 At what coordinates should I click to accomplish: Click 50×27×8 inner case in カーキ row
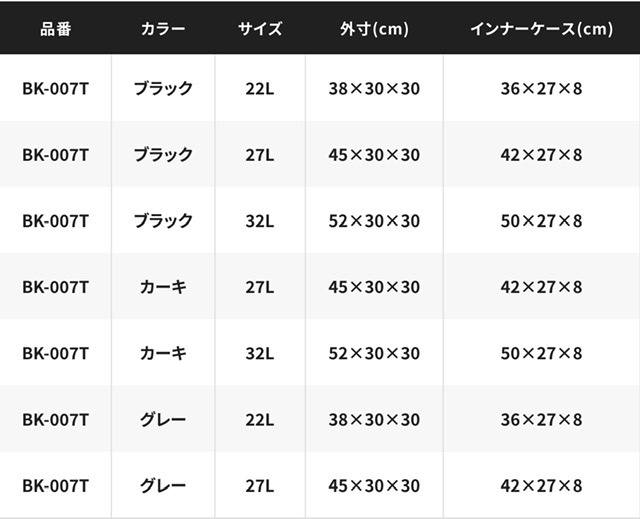[541, 353]
